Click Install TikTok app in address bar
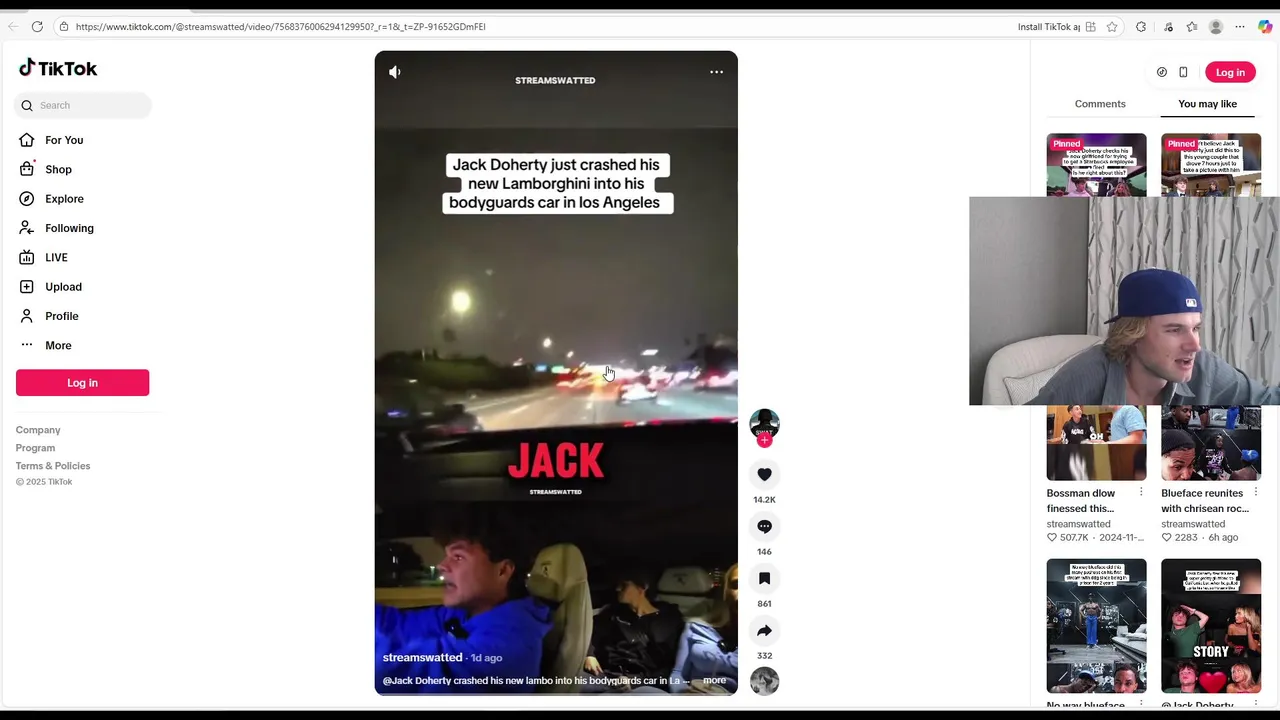The height and width of the screenshot is (720, 1280). pyautogui.click(x=1048, y=27)
